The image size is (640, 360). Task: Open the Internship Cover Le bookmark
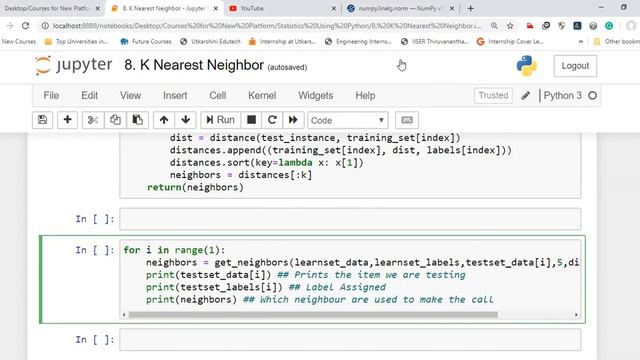(x=510, y=41)
